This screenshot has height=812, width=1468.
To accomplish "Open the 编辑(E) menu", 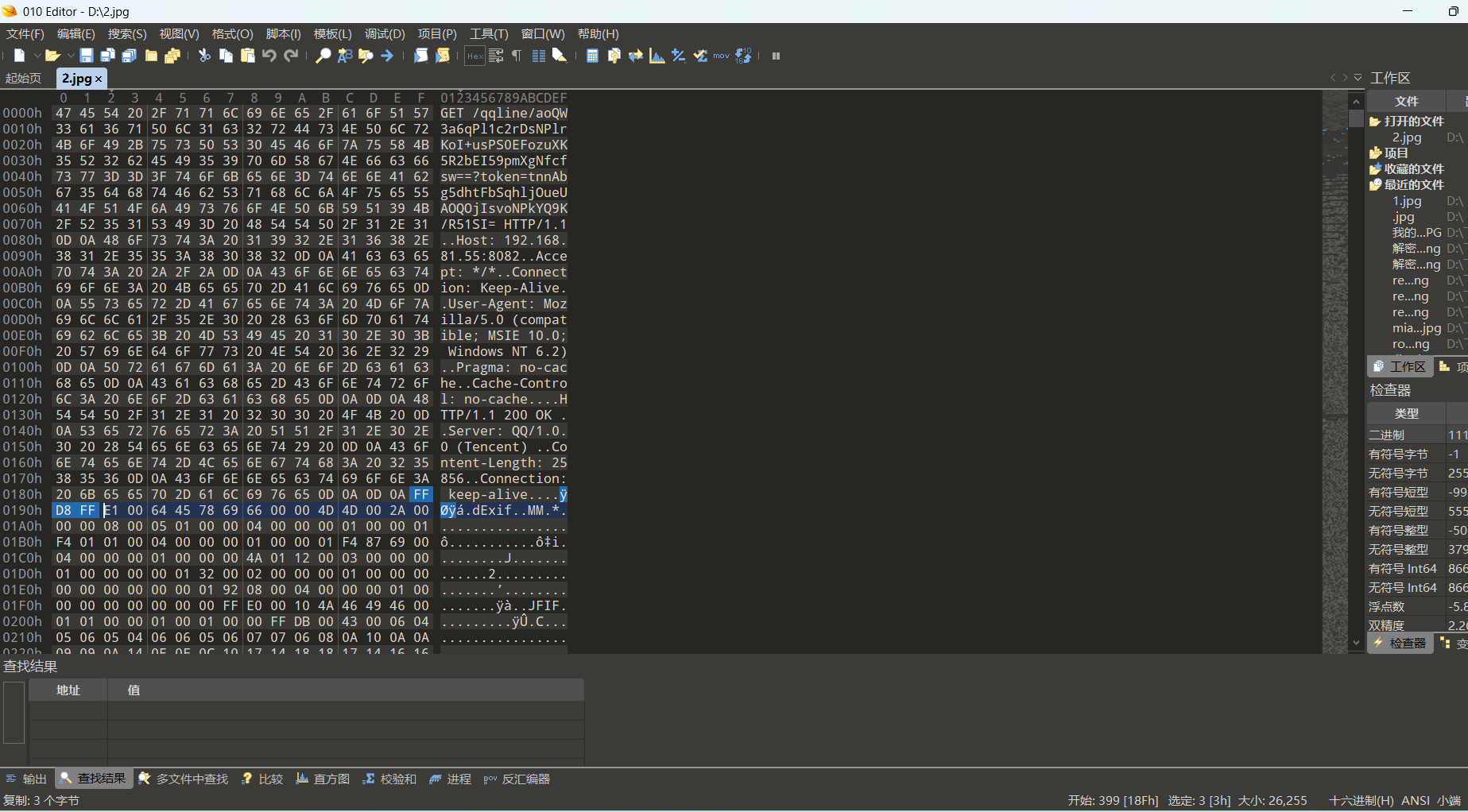I will (76, 34).
